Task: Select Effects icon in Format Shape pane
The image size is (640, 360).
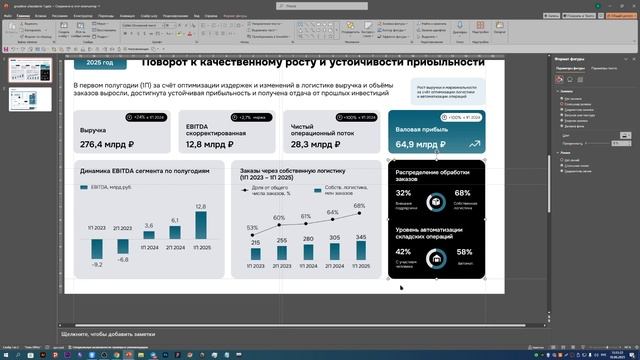Action: coord(570,79)
